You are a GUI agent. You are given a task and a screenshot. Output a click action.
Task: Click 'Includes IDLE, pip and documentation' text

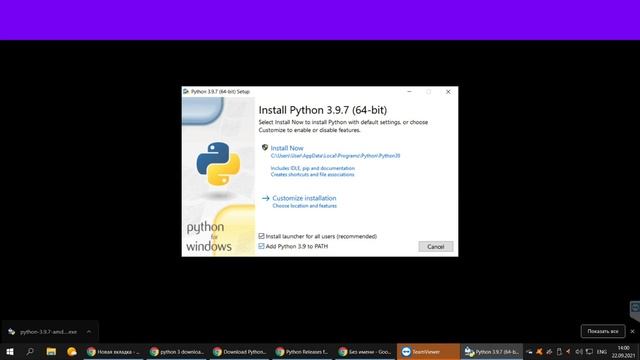[313, 168]
